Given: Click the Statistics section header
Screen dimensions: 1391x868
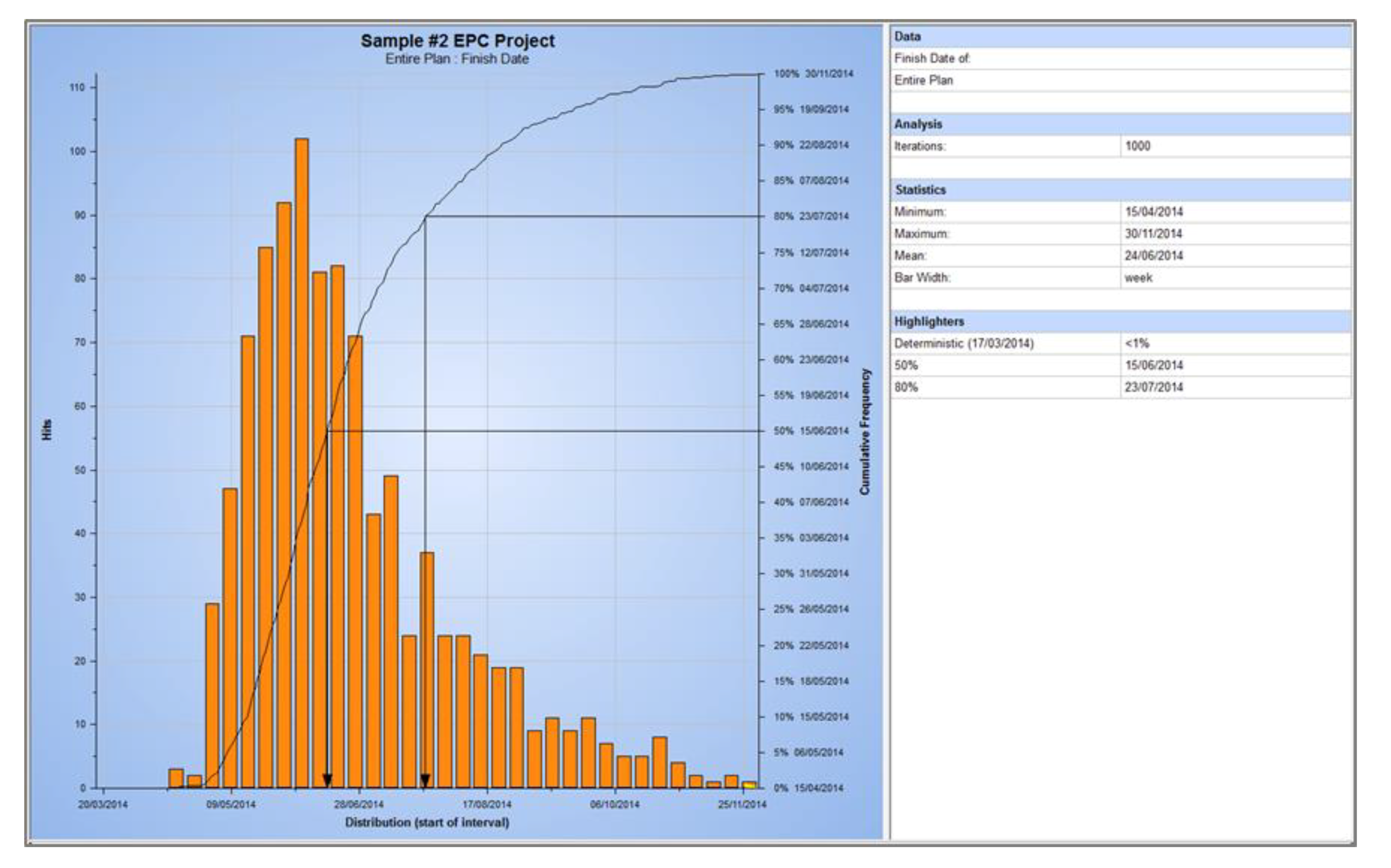Looking at the screenshot, I should (x=920, y=190).
